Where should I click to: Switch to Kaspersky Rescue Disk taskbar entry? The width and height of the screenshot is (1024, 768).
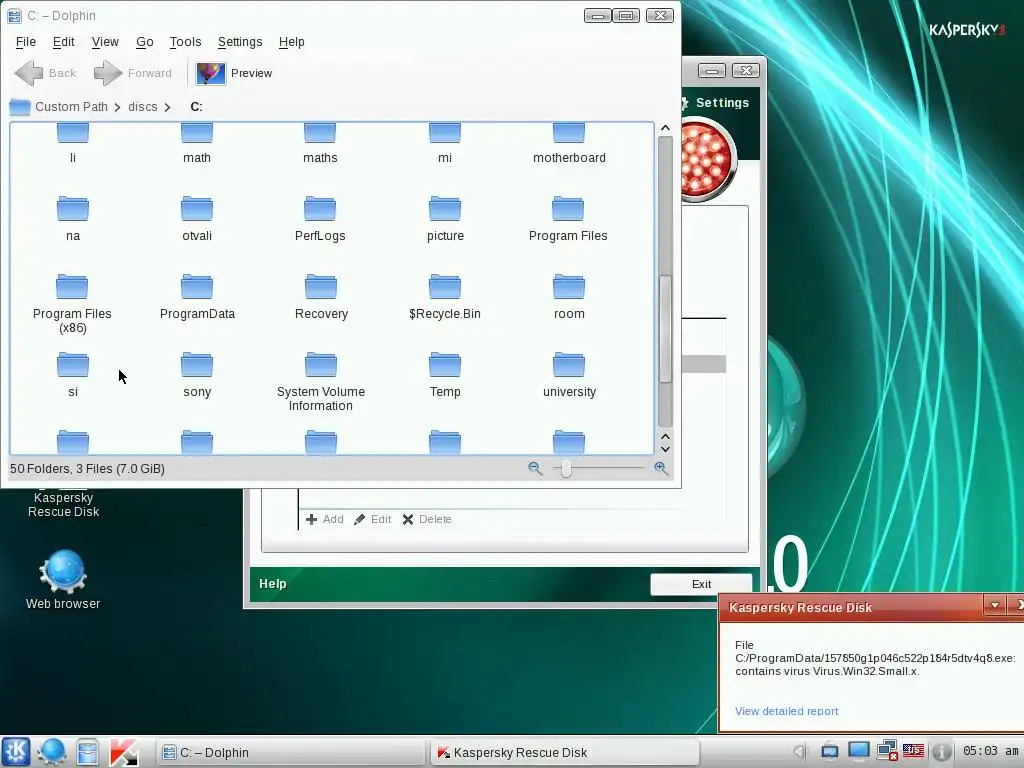point(564,752)
